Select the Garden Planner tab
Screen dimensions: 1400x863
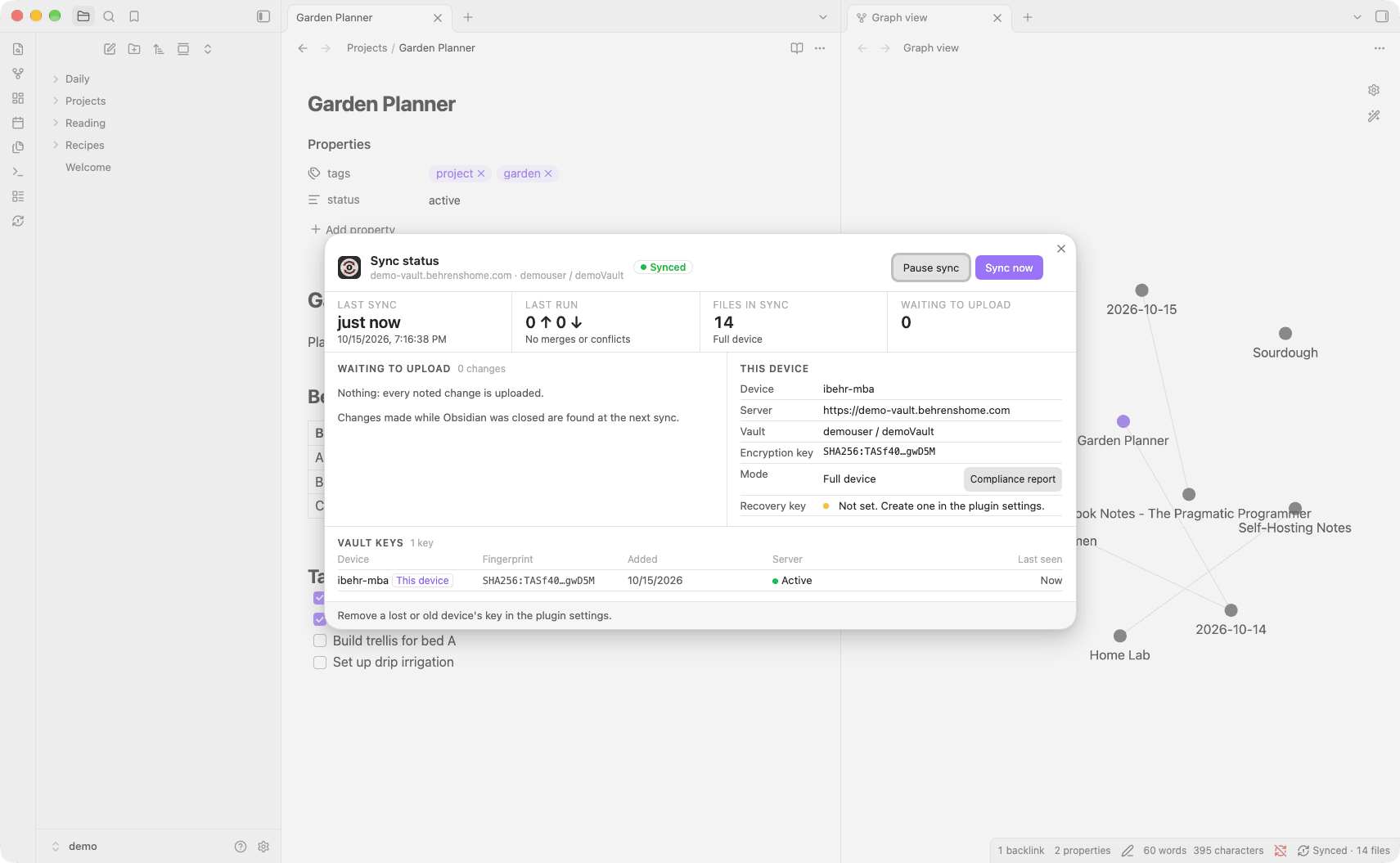click(368, 17)
